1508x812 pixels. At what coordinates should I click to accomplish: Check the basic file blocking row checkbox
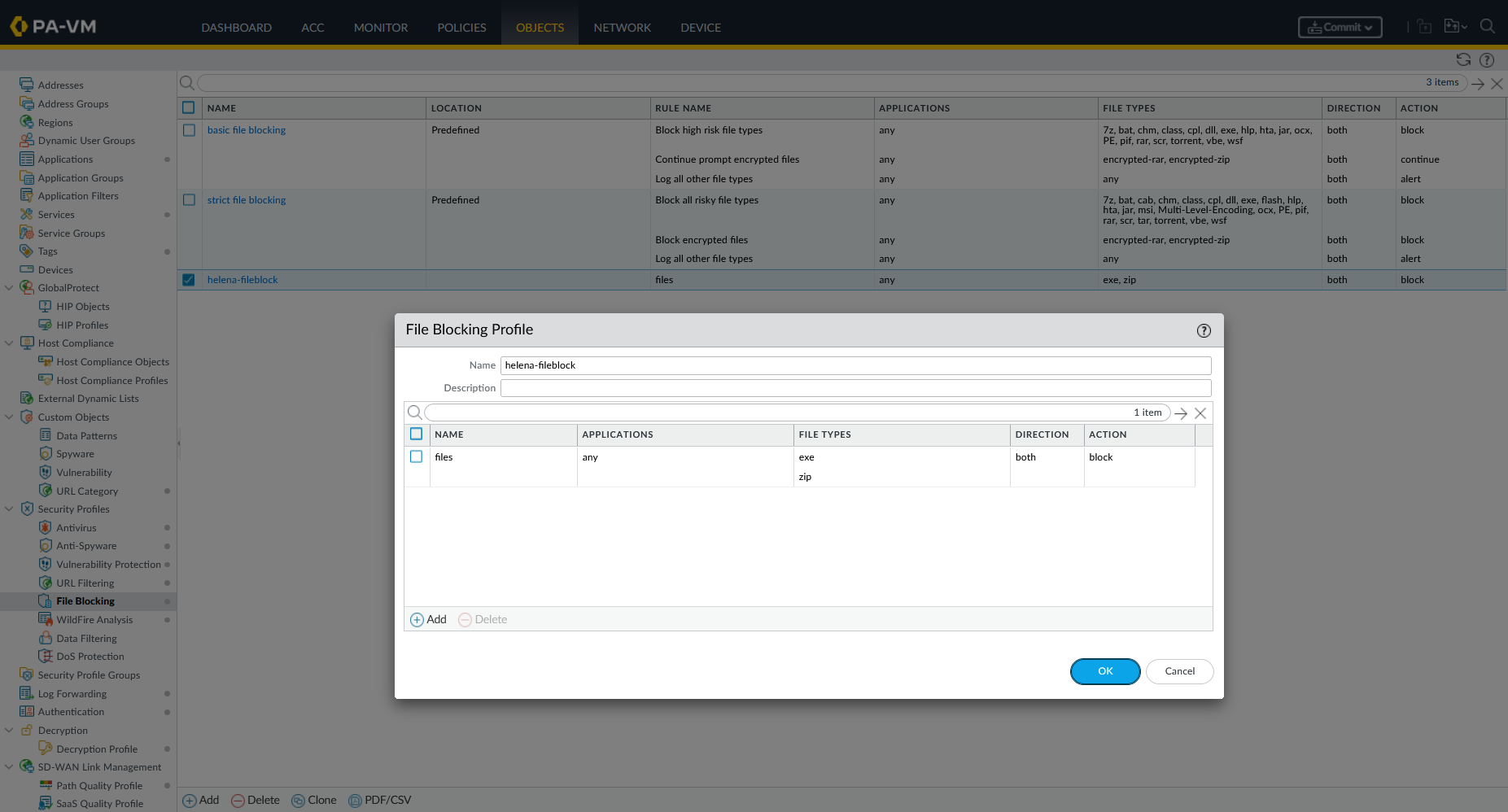click(189, 130)
